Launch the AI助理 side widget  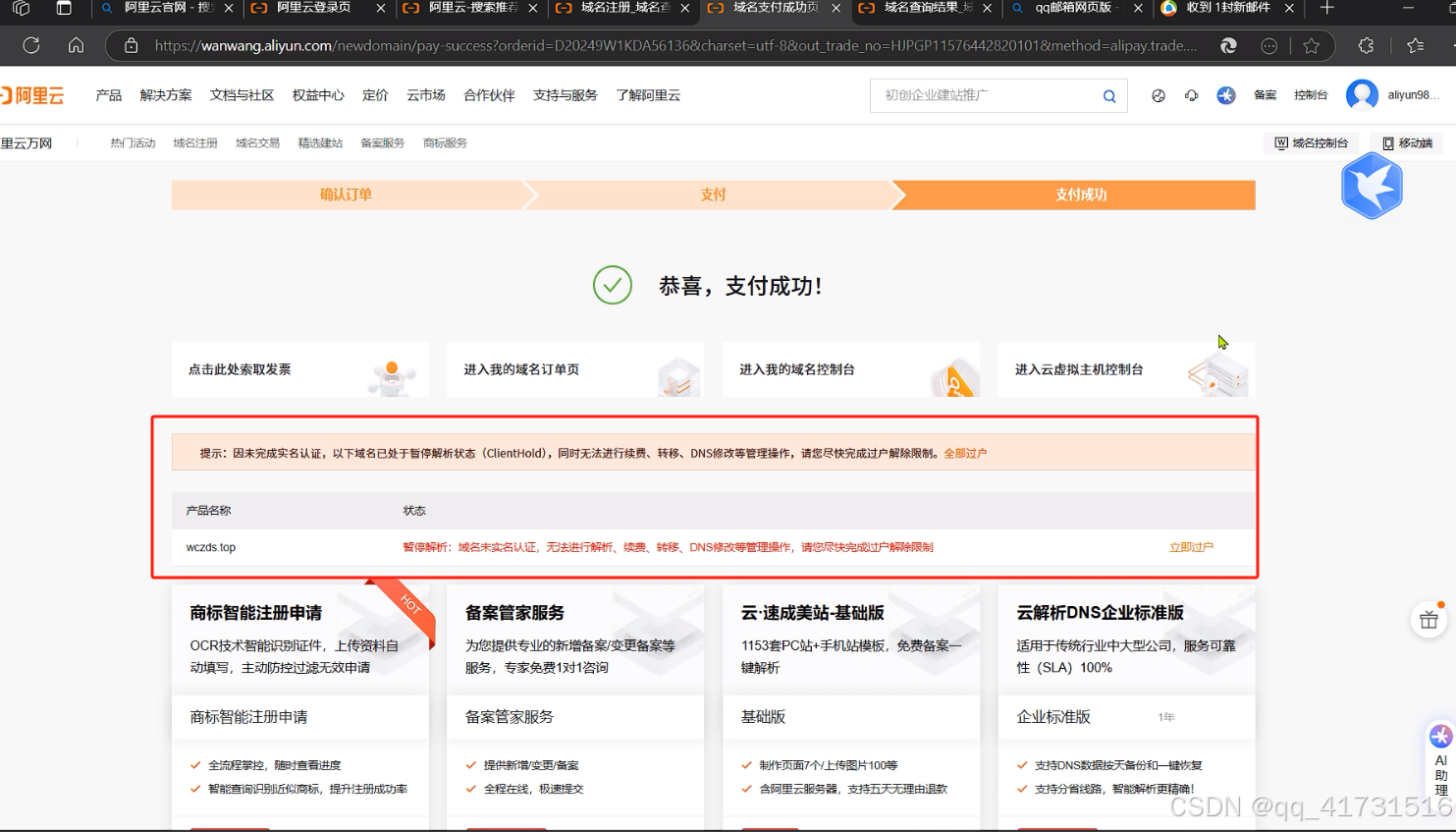[x=1440, y=759]
